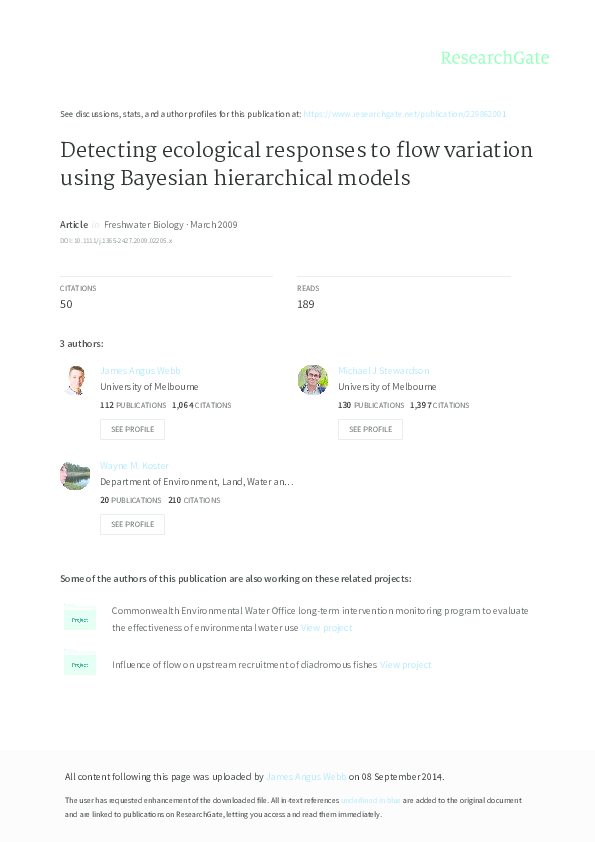Click SEE PROFILE under James Angus Webb
The image size is (595, 842).
132,429
